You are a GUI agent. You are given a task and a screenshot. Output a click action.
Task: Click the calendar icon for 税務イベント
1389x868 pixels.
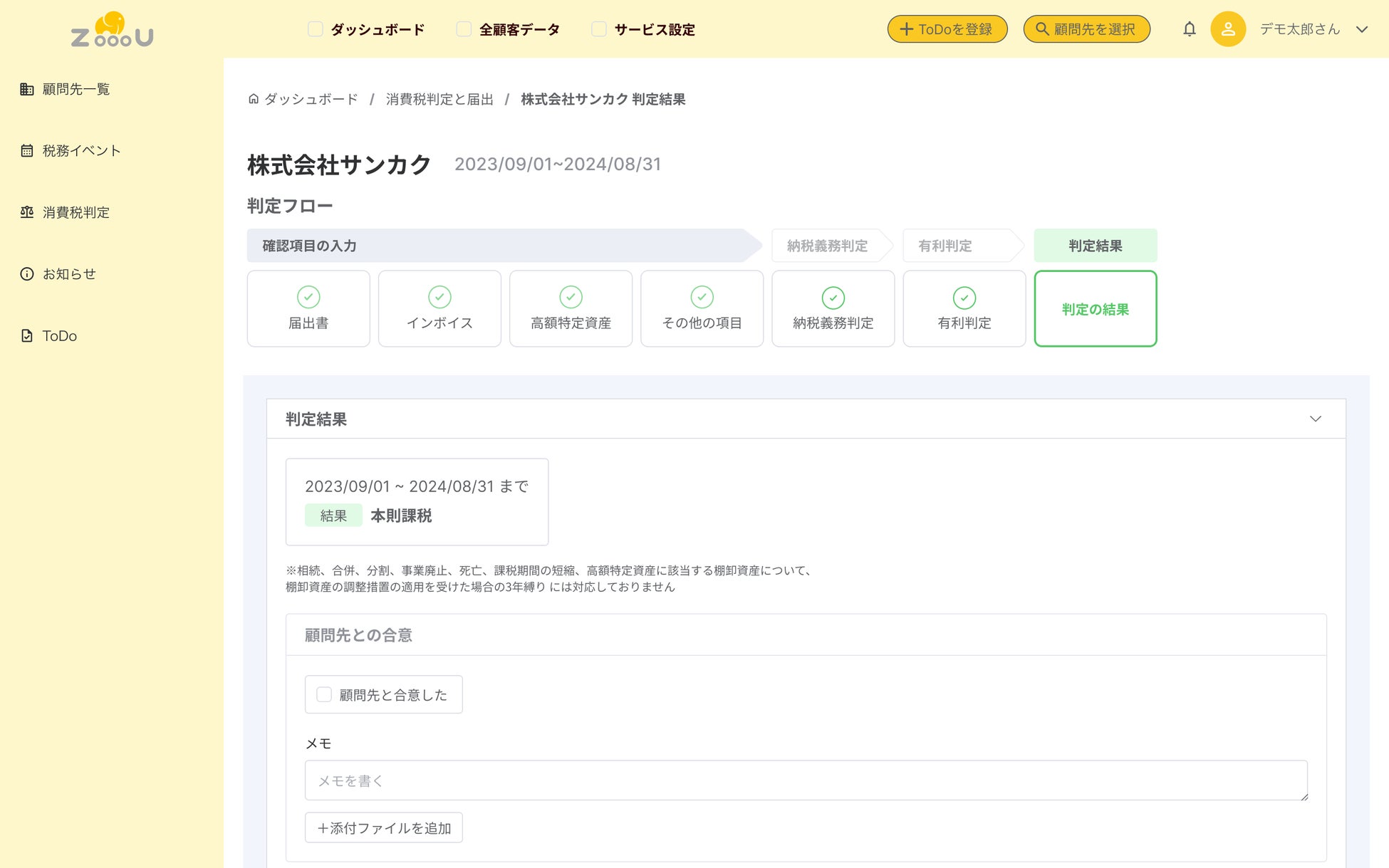[x=27, y=151]
